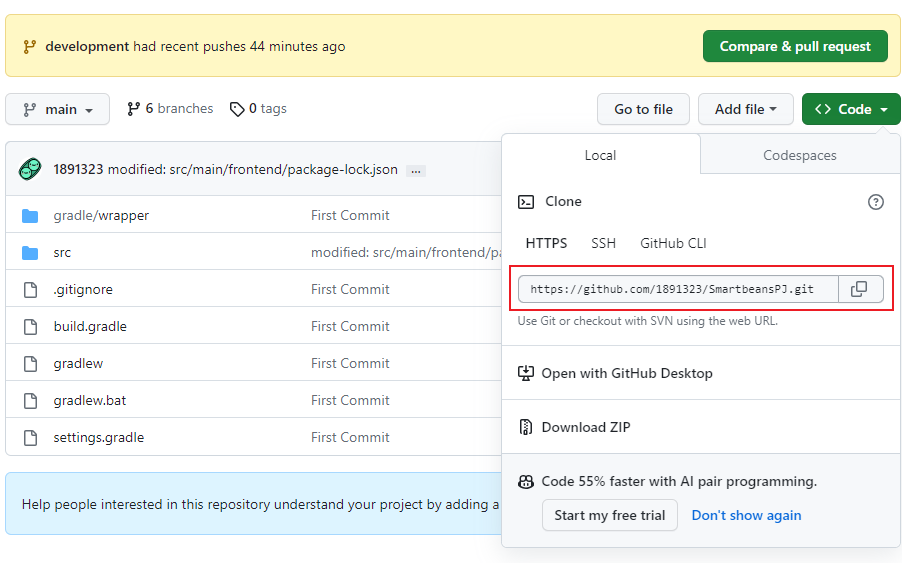Click Download ZIP

point(586,427)
